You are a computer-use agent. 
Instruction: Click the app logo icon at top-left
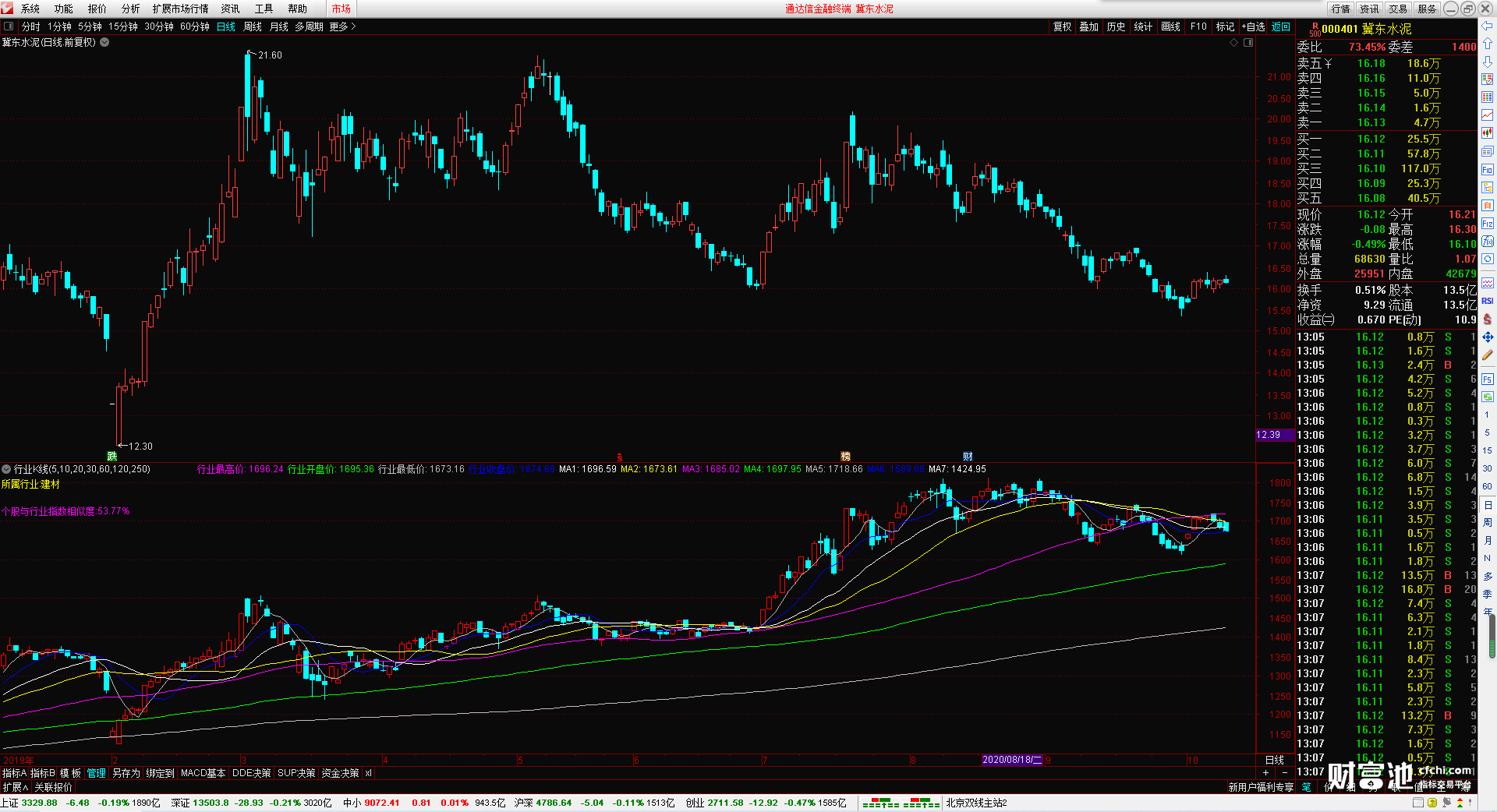coord(7,9)
